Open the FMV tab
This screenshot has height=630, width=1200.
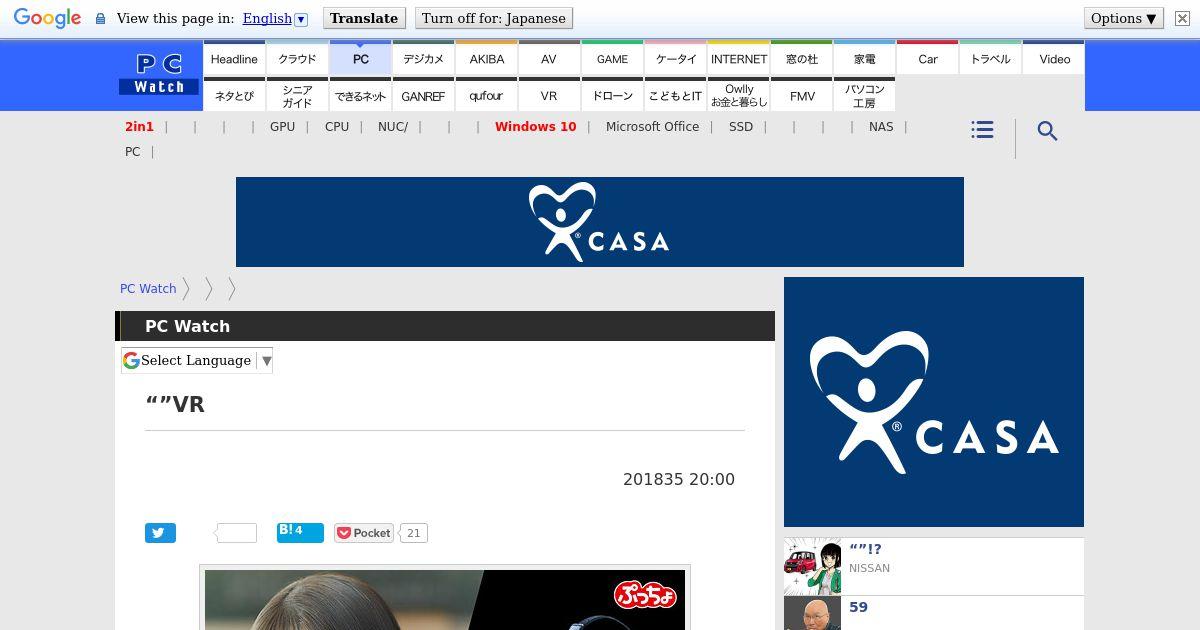click(801, 96)
